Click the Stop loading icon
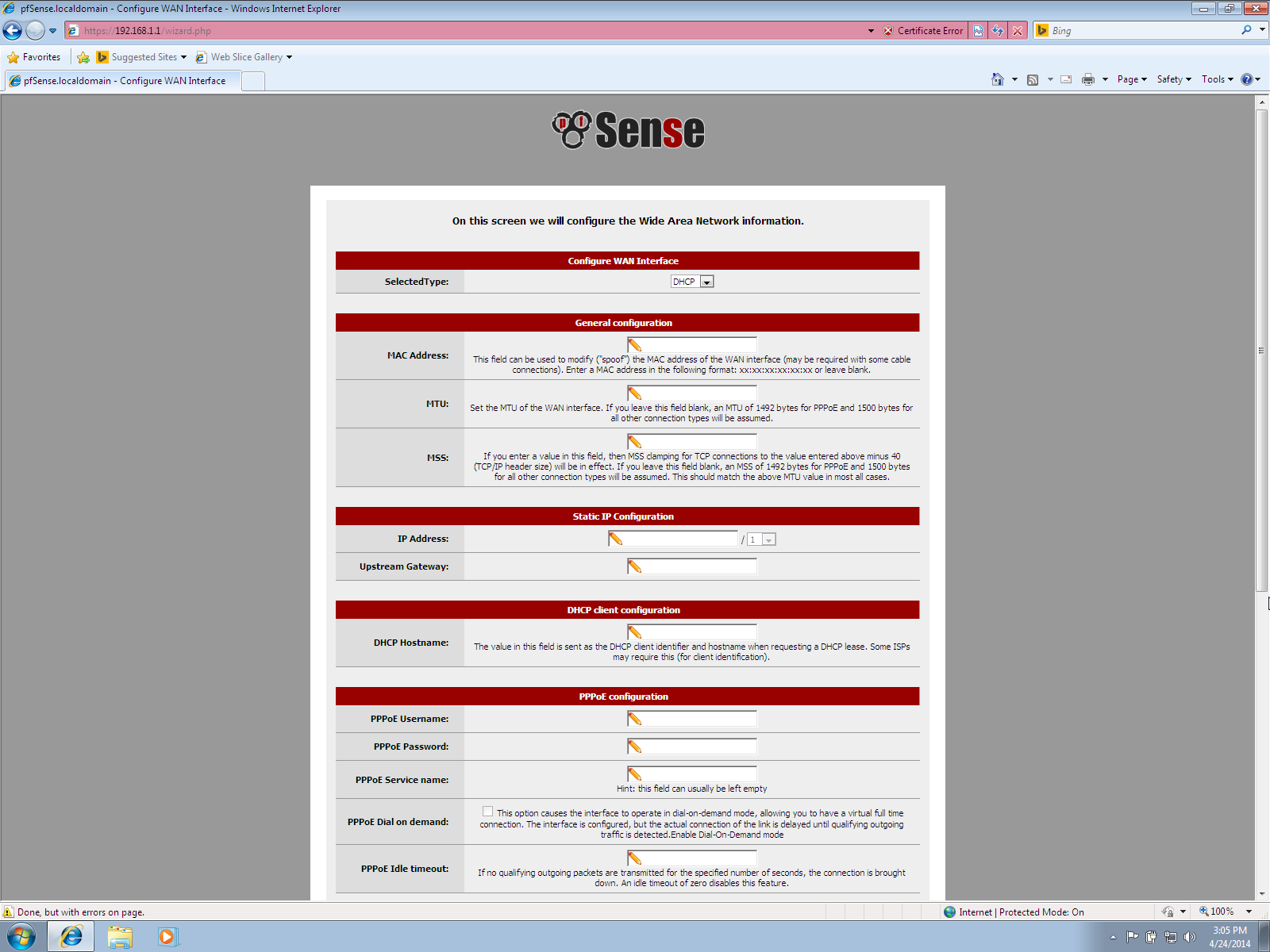The width and height of the screenshot is (1270, 952). point(1018,31)
